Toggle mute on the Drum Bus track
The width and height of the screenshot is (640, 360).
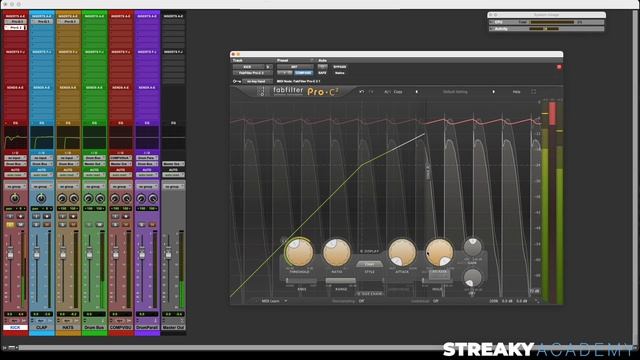coord(99,224)
